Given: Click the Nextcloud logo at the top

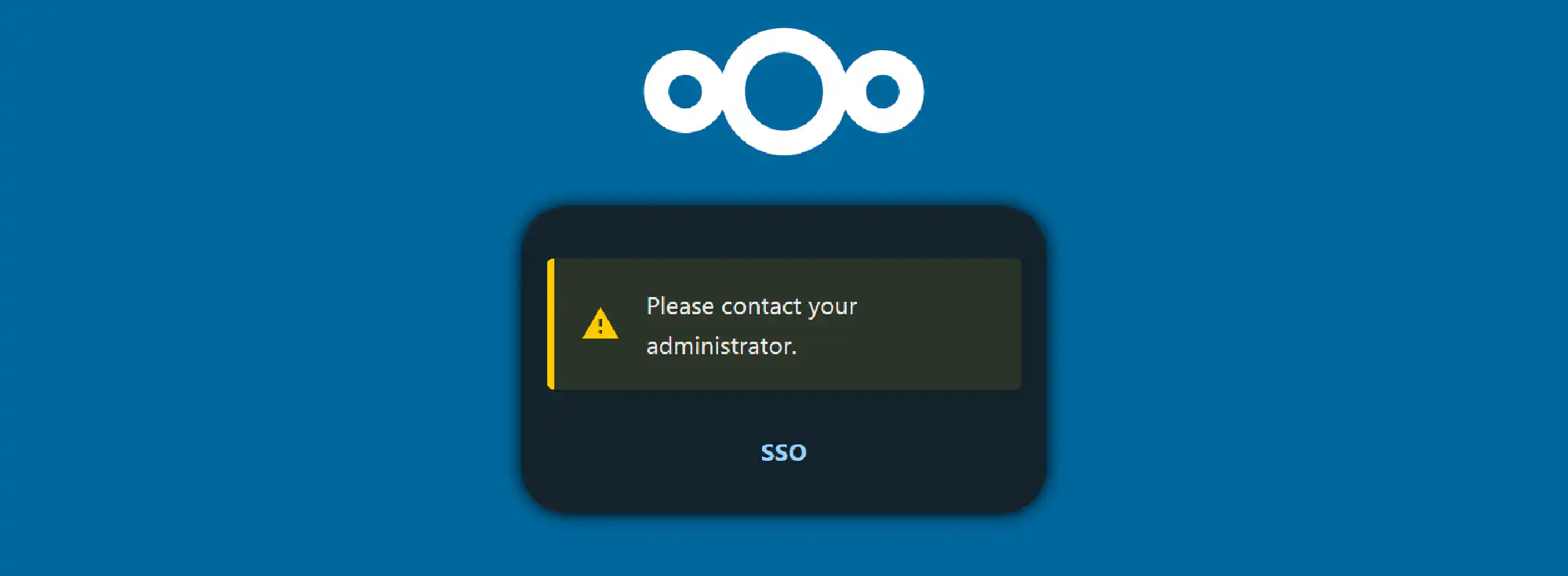Looking at the screenshot, I should click(x=783, y=92).
